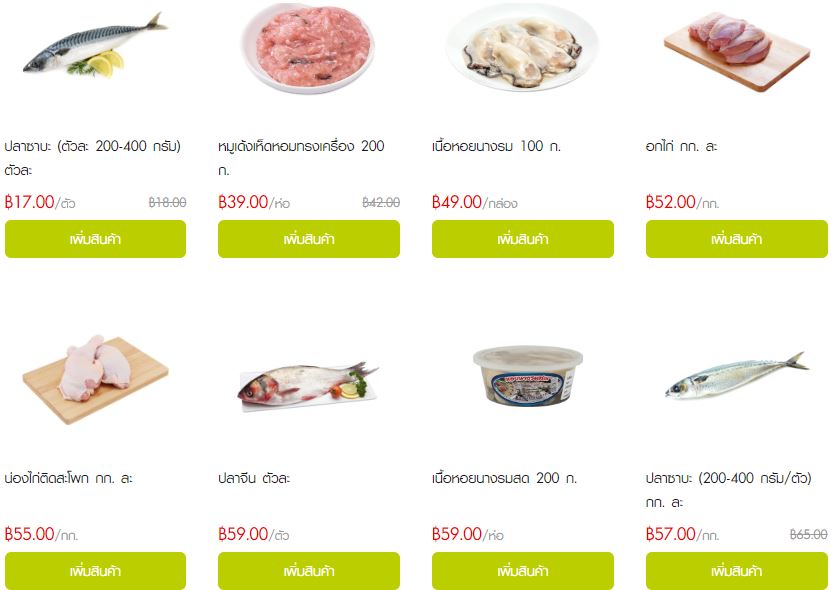Add ปลาซาบะ ฿57.00 per kg to cart
Image resolution: width=832 pixels, height=590 pixels.
pyautogui.click(x=736, y=571)
